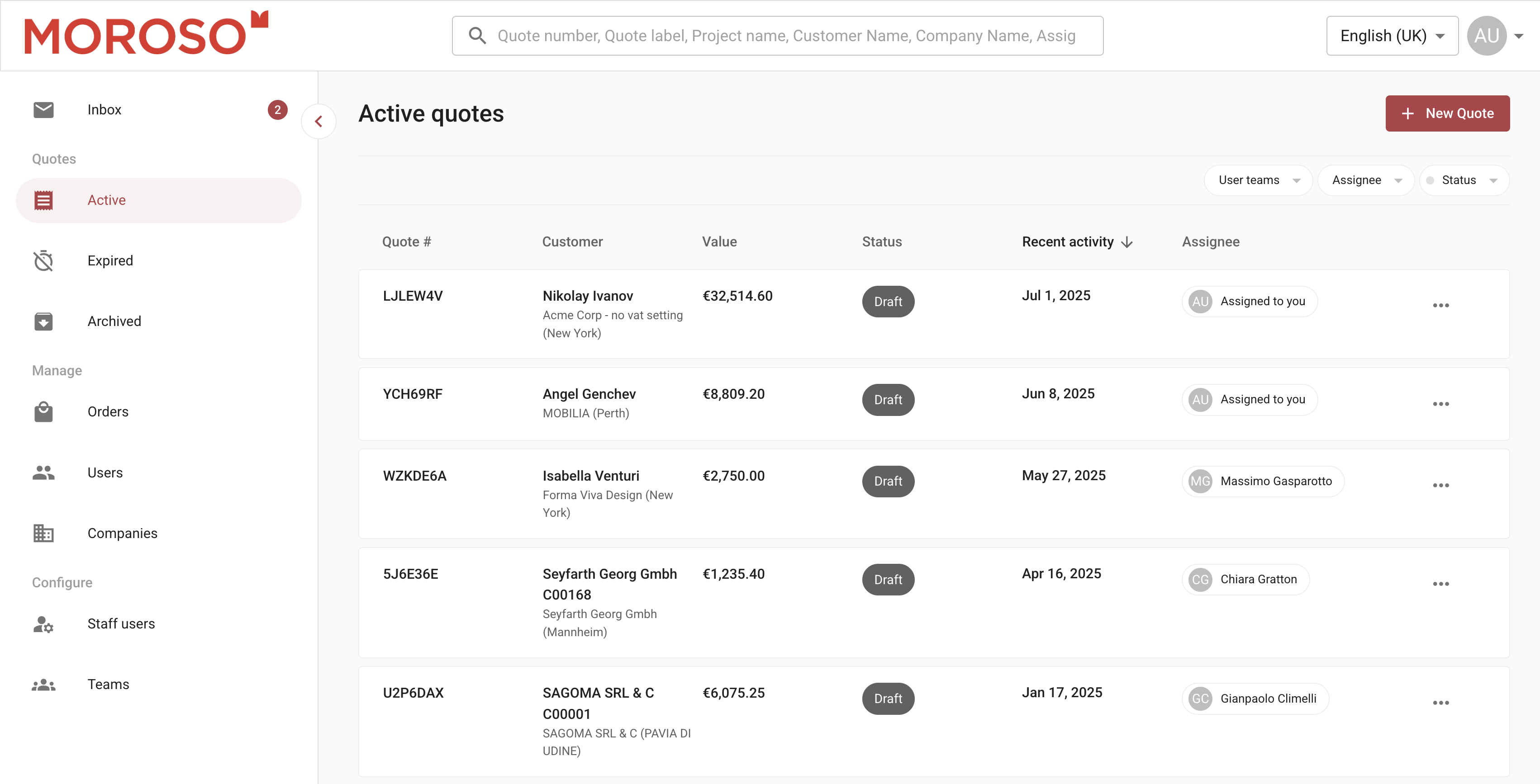Open the Status filter dropdown

(x=1464, y=180)
